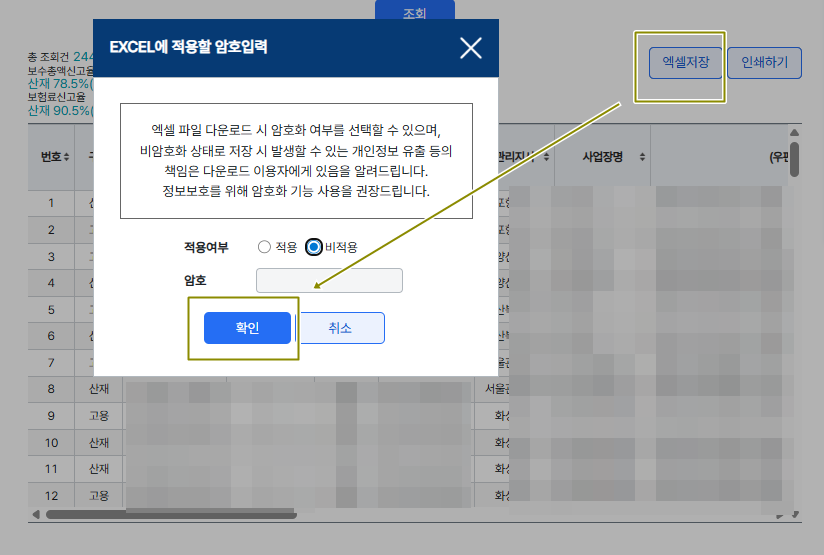Viewport: 824px width, 555px height.
Task: Click the vertical scrollbar thumb of table
Action: coord(795,159)
